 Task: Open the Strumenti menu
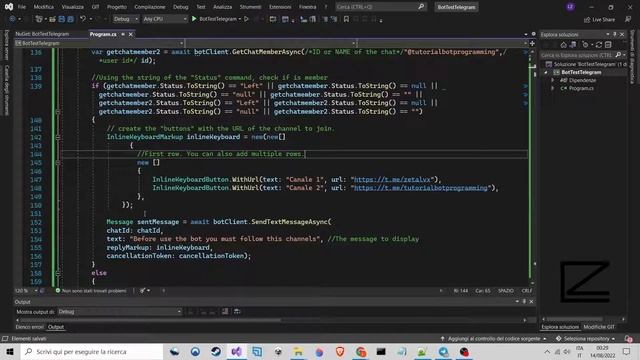tap(250, 7)
